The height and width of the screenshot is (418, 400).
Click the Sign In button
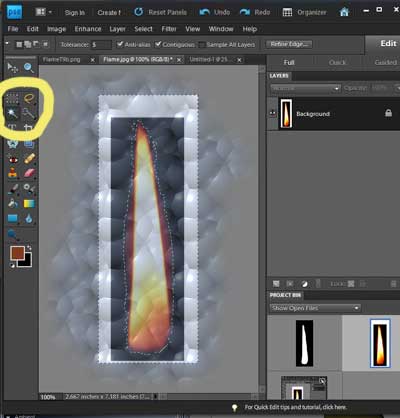(x=75, y=12)
